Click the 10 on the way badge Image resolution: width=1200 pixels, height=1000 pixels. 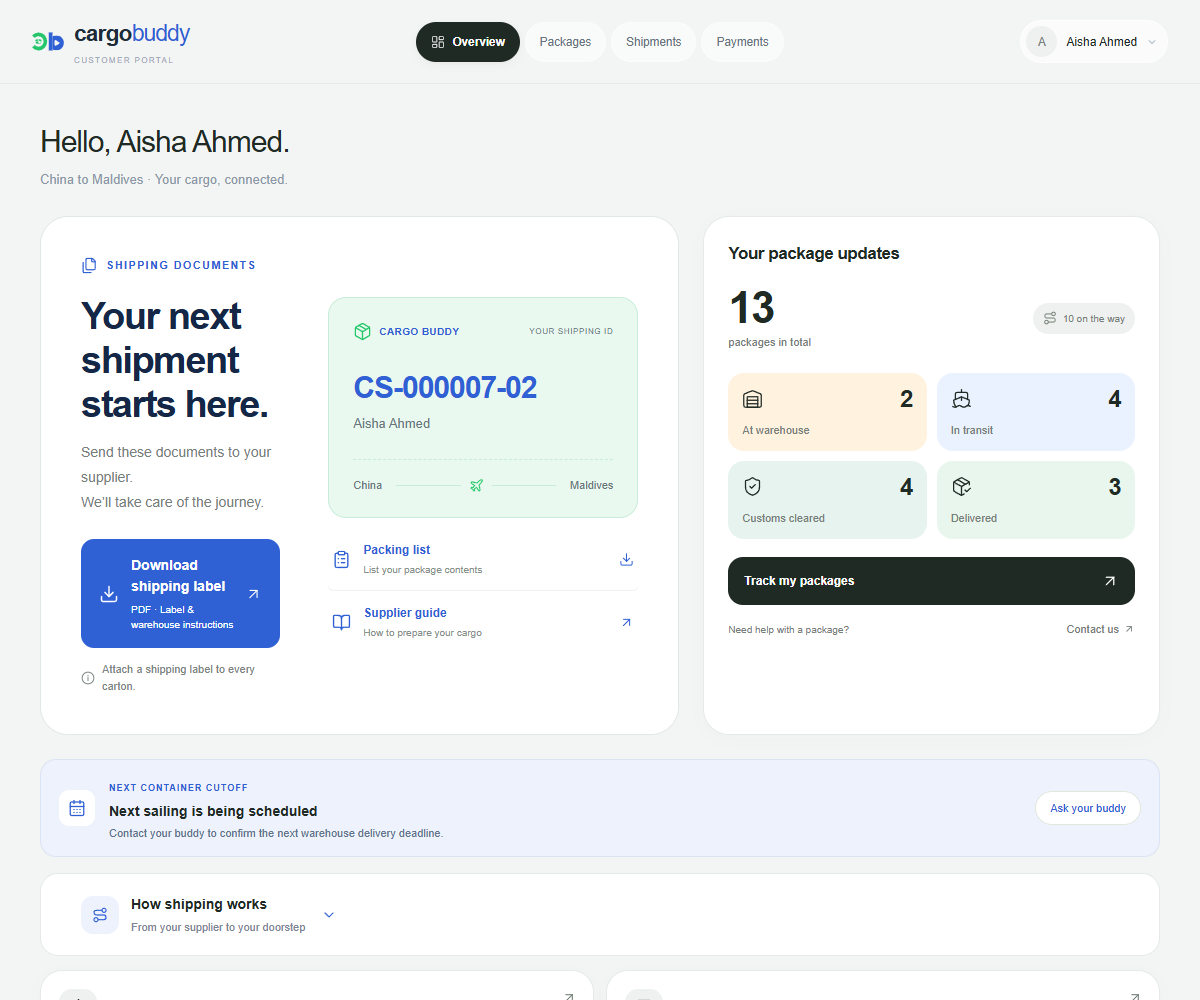point(1084,319)
